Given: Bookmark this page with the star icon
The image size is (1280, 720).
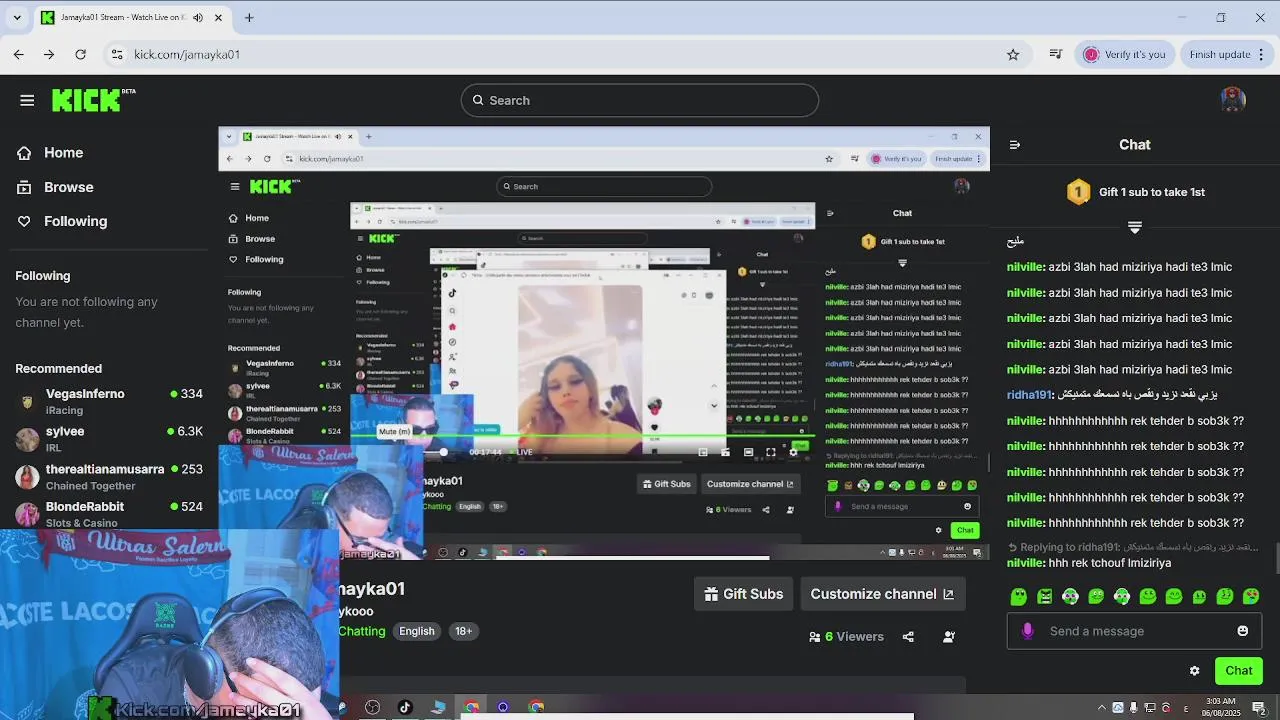Looking at the screenshot, I should coord(1013,54).
